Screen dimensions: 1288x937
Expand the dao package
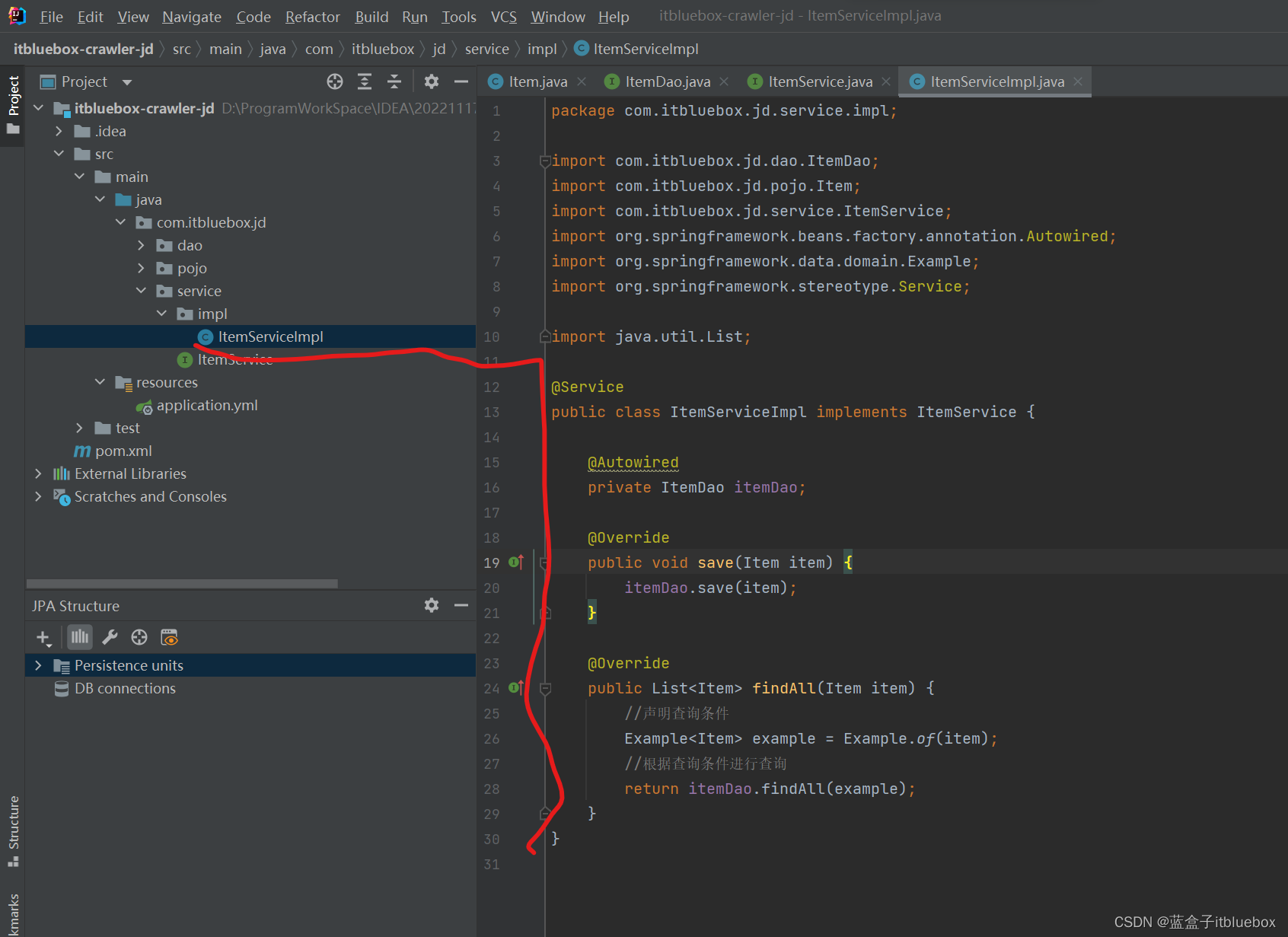[141, 245]
